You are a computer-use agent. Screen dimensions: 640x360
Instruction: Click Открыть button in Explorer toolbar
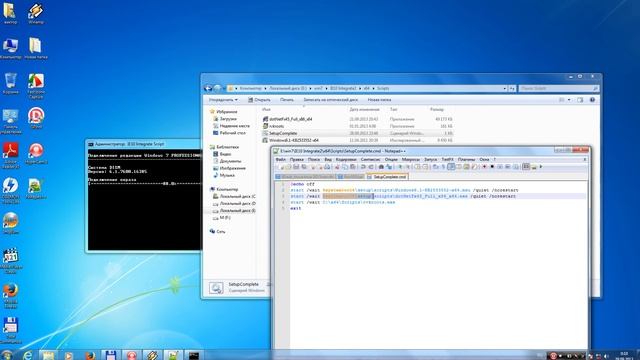pyautogui.click(x=259, y=100)
